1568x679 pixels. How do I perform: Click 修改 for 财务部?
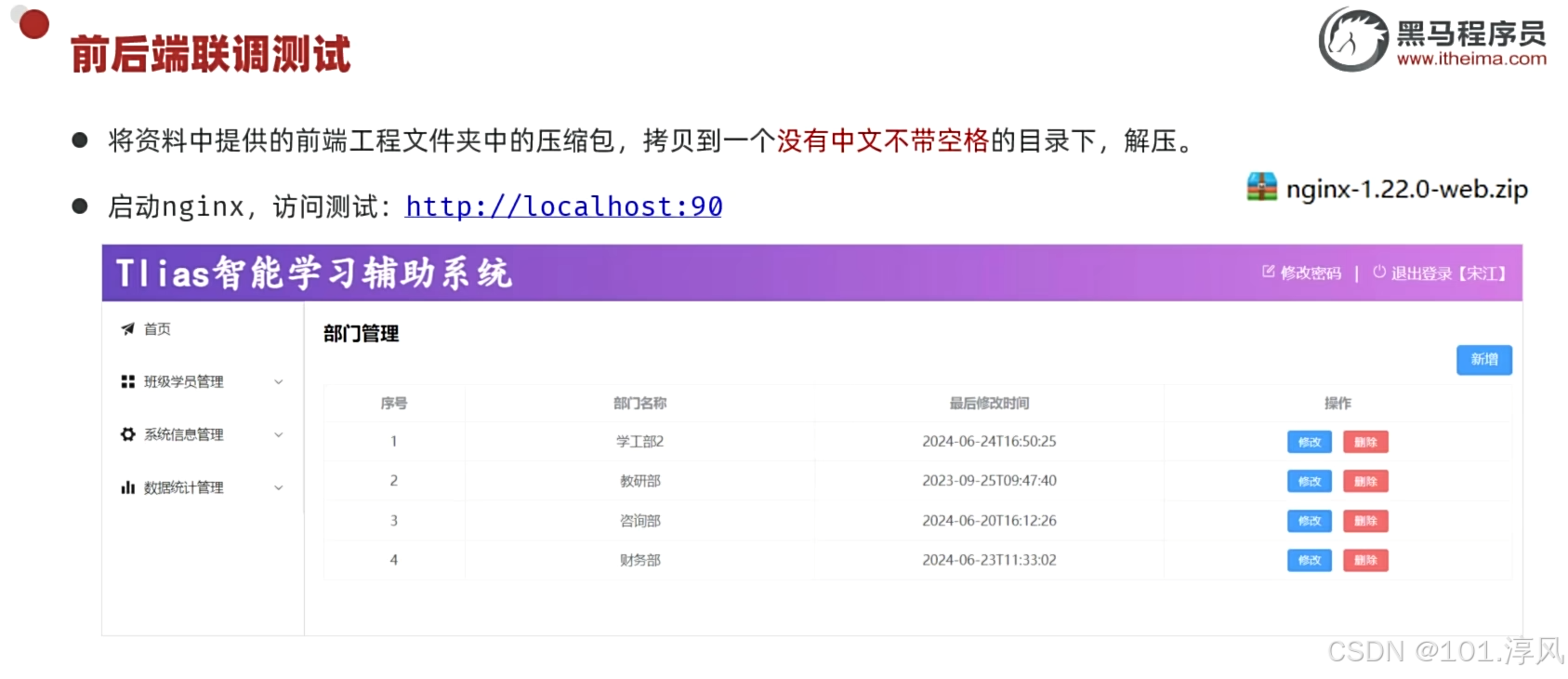(1310, 560)
